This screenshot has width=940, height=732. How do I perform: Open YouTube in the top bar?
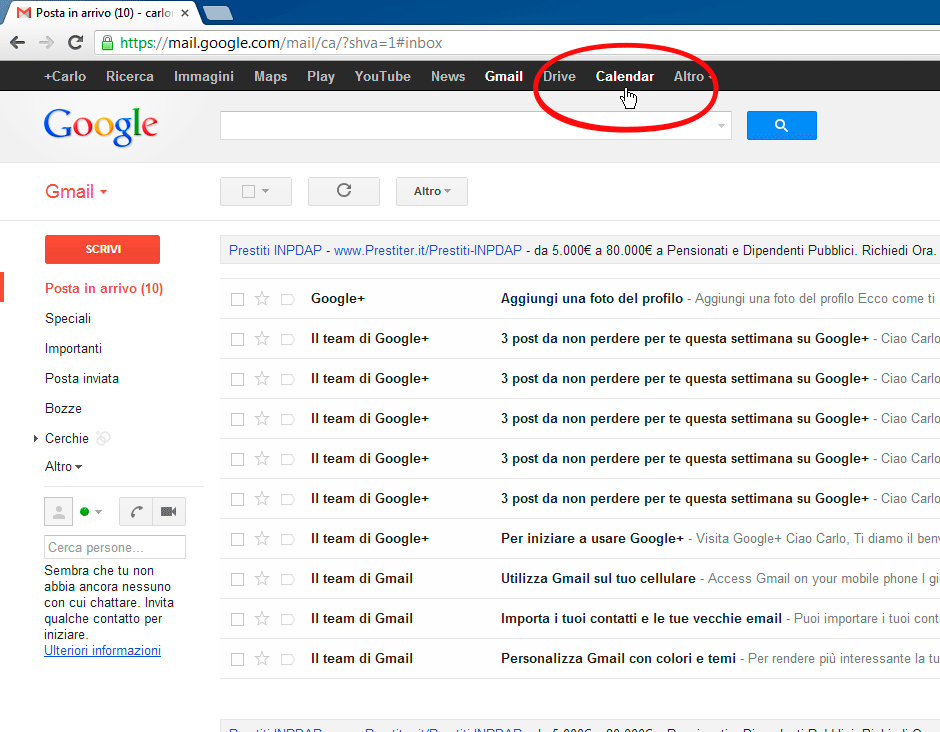click(382, 77)
